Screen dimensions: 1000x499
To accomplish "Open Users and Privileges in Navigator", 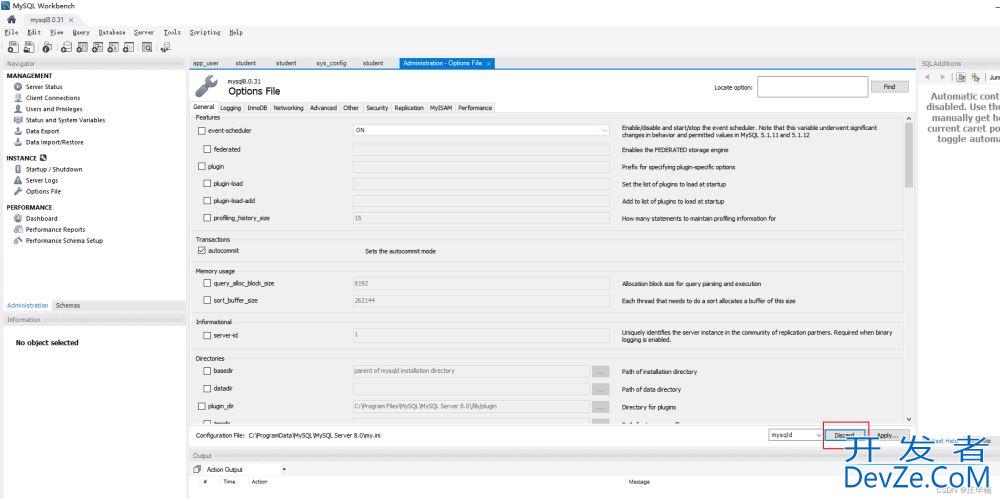I will pyautogui.click(x=54, y=109).
